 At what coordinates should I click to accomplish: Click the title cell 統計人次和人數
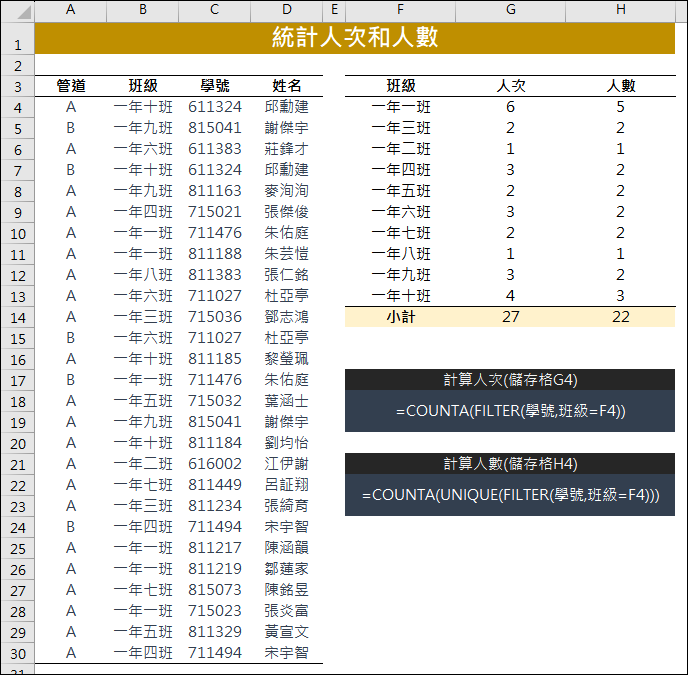tap(355, 38)
